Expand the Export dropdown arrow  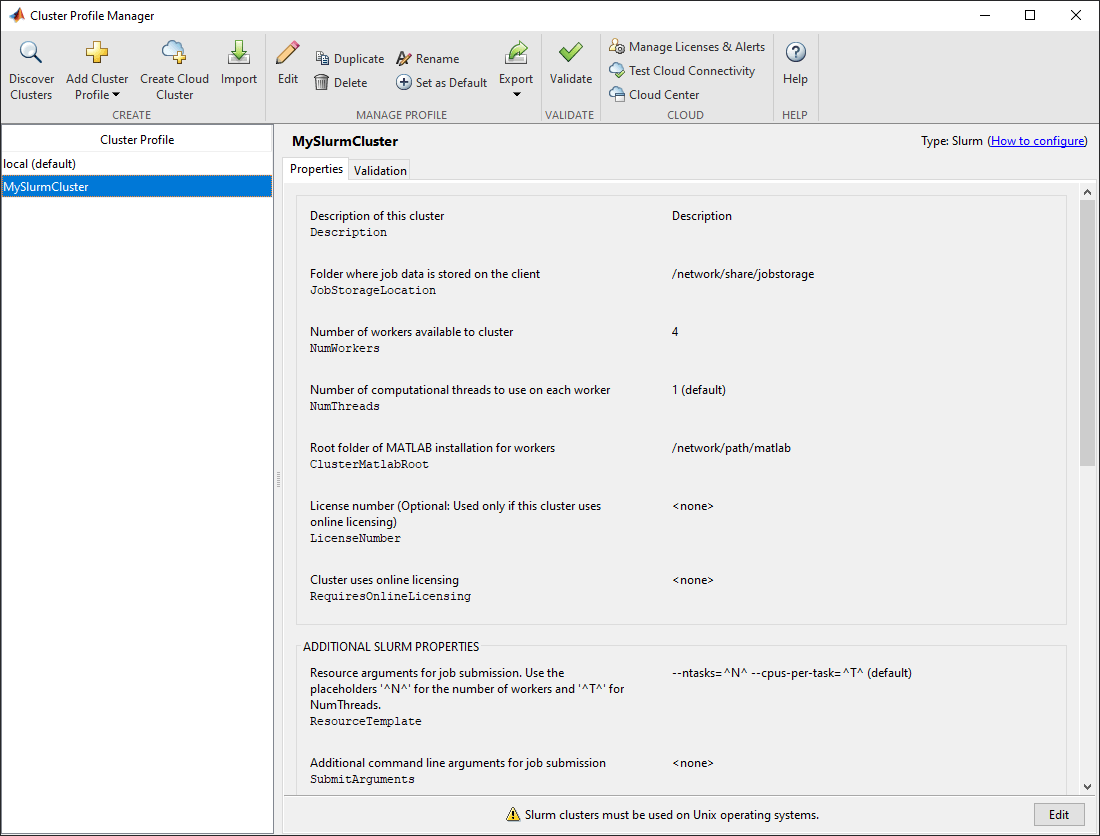tap(516, 95)
